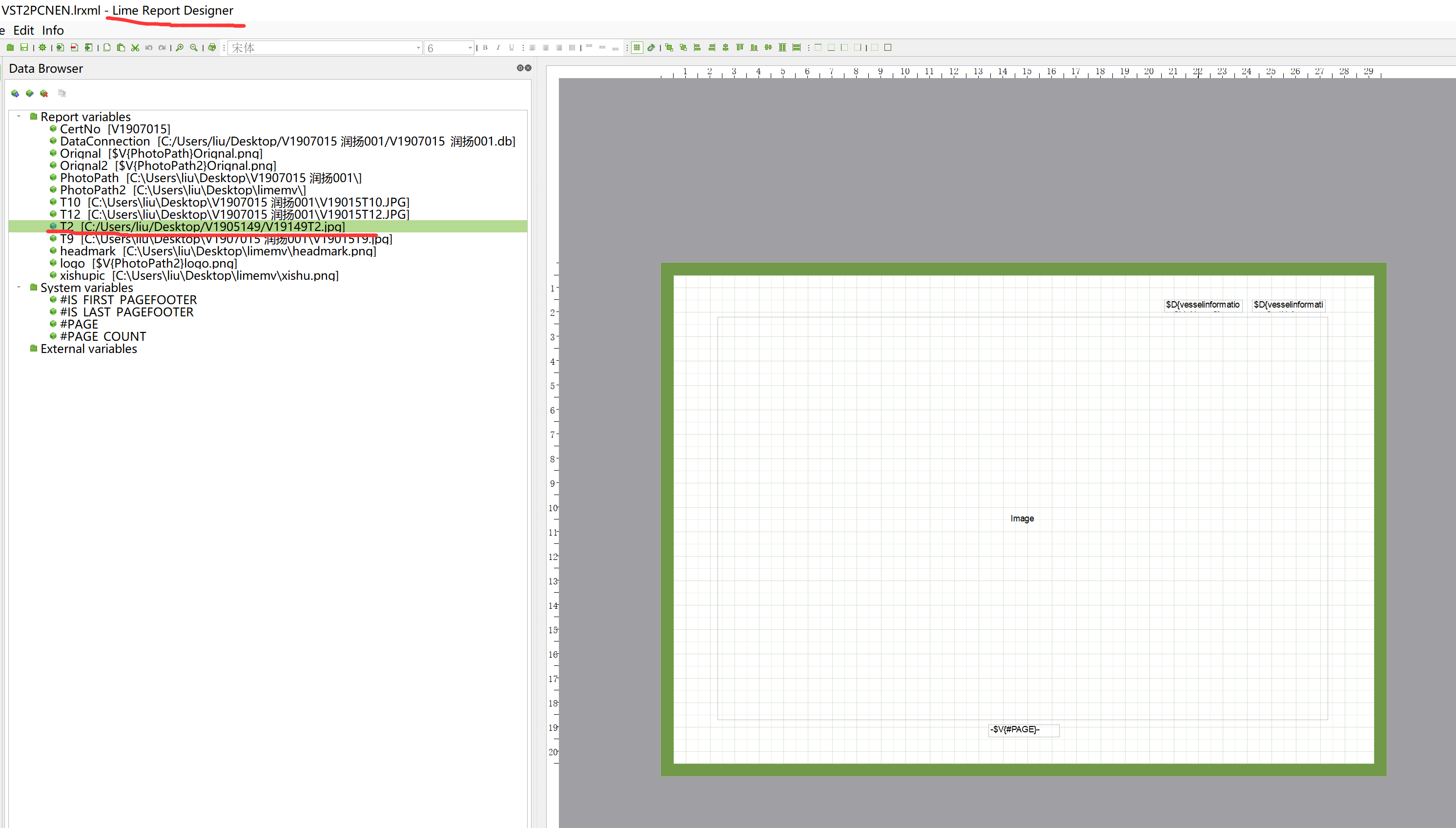Open the Info menu
The width and height of the screenshot is (1456, 828).
52,30
